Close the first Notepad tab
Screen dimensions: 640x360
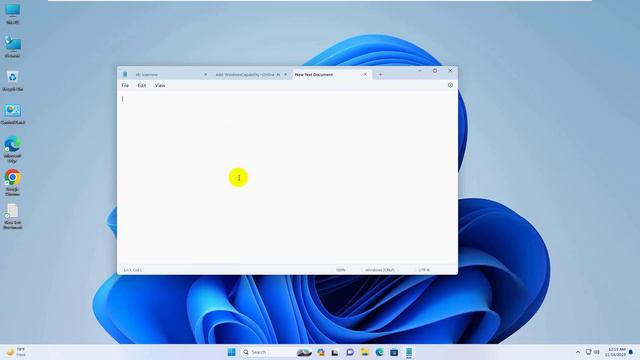pyautogui.click(x=205, y=74)
